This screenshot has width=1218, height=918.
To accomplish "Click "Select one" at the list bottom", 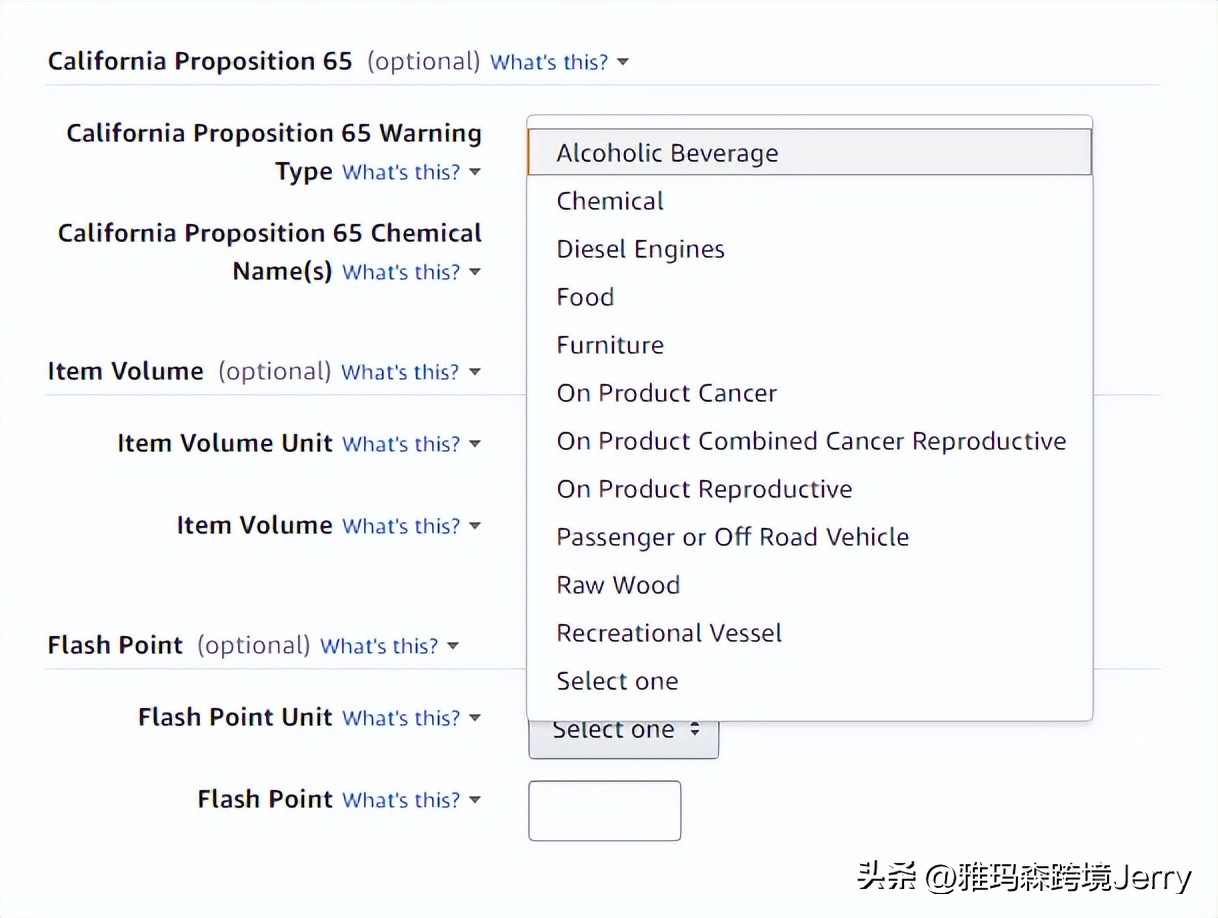I will coord(617,681).
